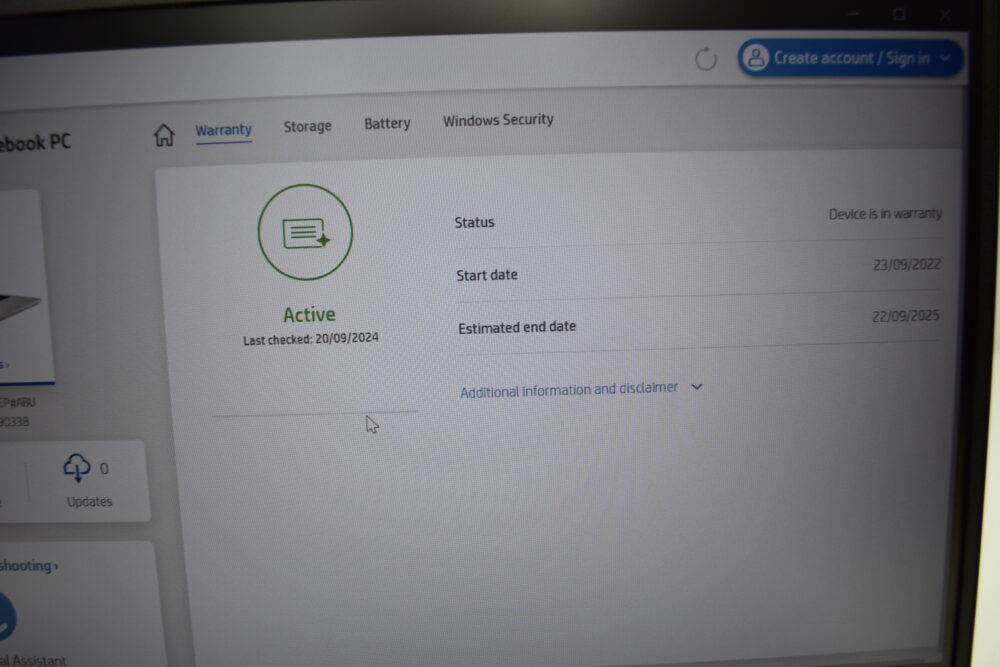
Task: Click the 'Start date' row label
Action: pos(487,275)
